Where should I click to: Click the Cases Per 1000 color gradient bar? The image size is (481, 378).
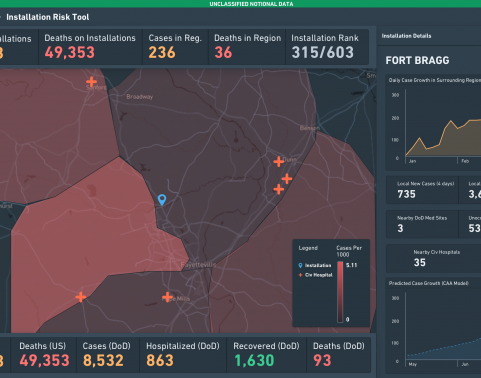(x=340, y=292)
